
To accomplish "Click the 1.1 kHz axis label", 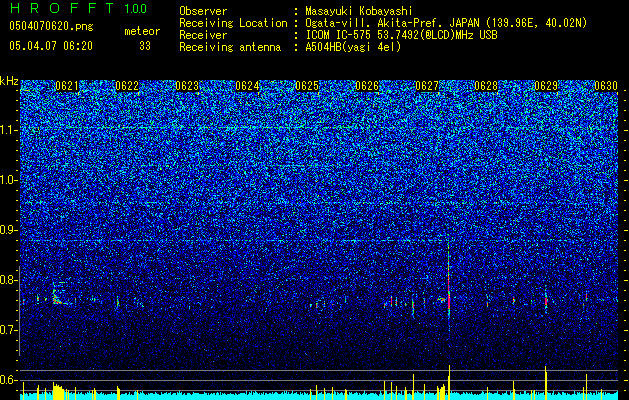I will pos(9,130).
